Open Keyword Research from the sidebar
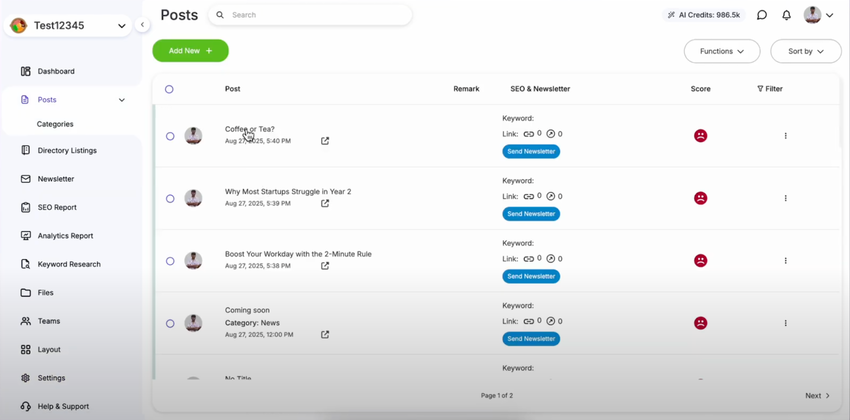The height and width of the screenshot is (420, 850). [69, 264]
